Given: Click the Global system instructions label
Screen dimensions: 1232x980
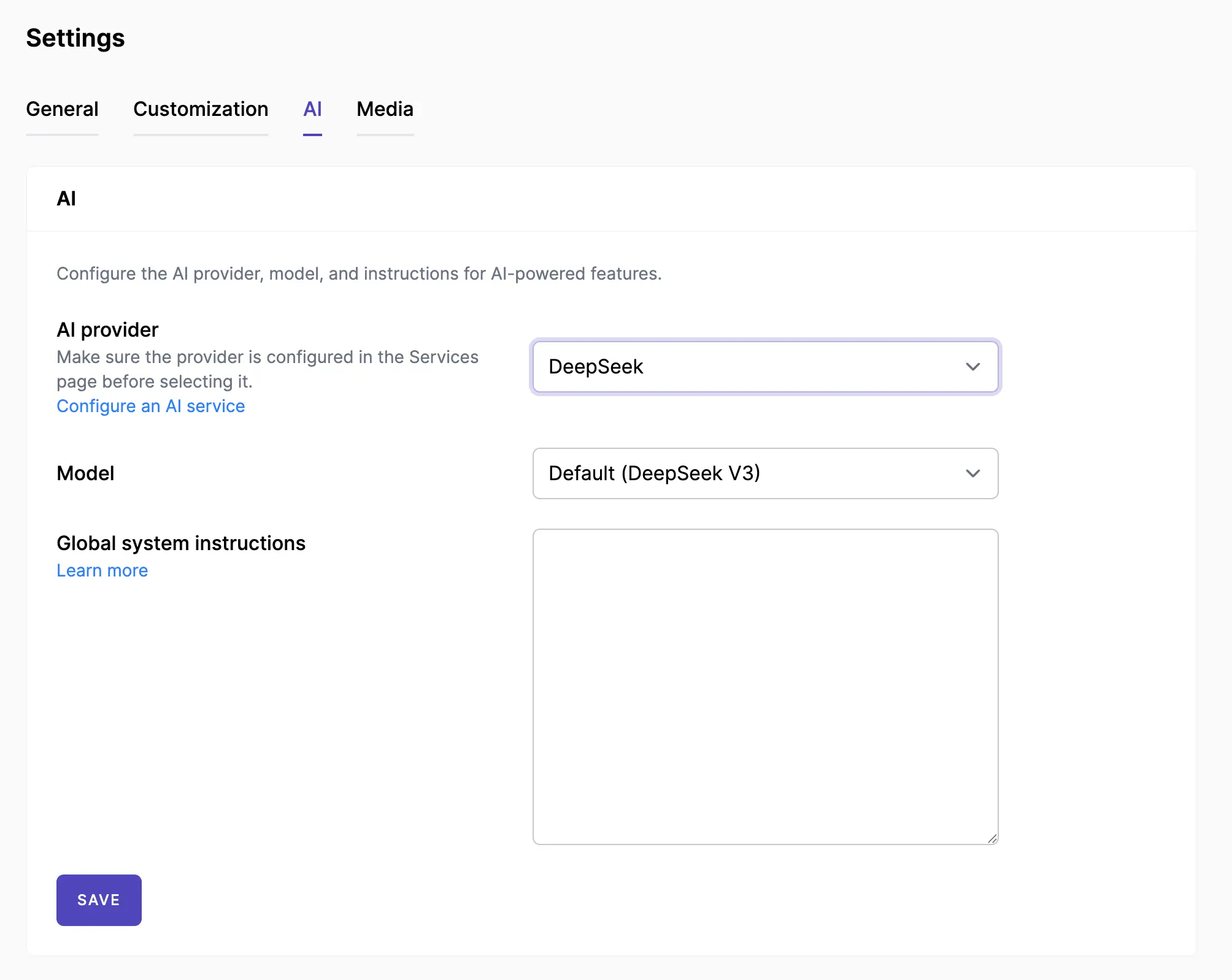Looking at the screenshot, I should click(x=181, y=543).
